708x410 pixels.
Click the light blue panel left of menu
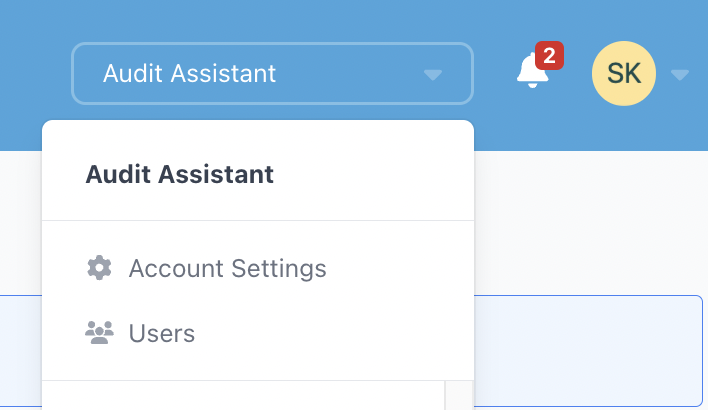click(21, 351)
